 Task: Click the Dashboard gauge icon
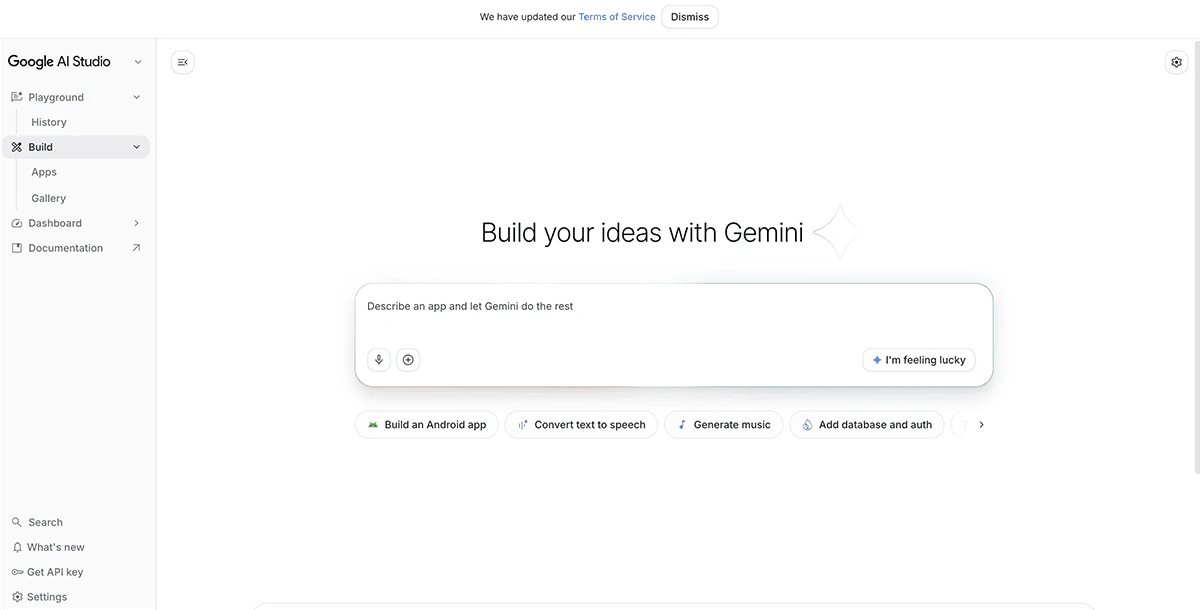(x=16, y=223)
